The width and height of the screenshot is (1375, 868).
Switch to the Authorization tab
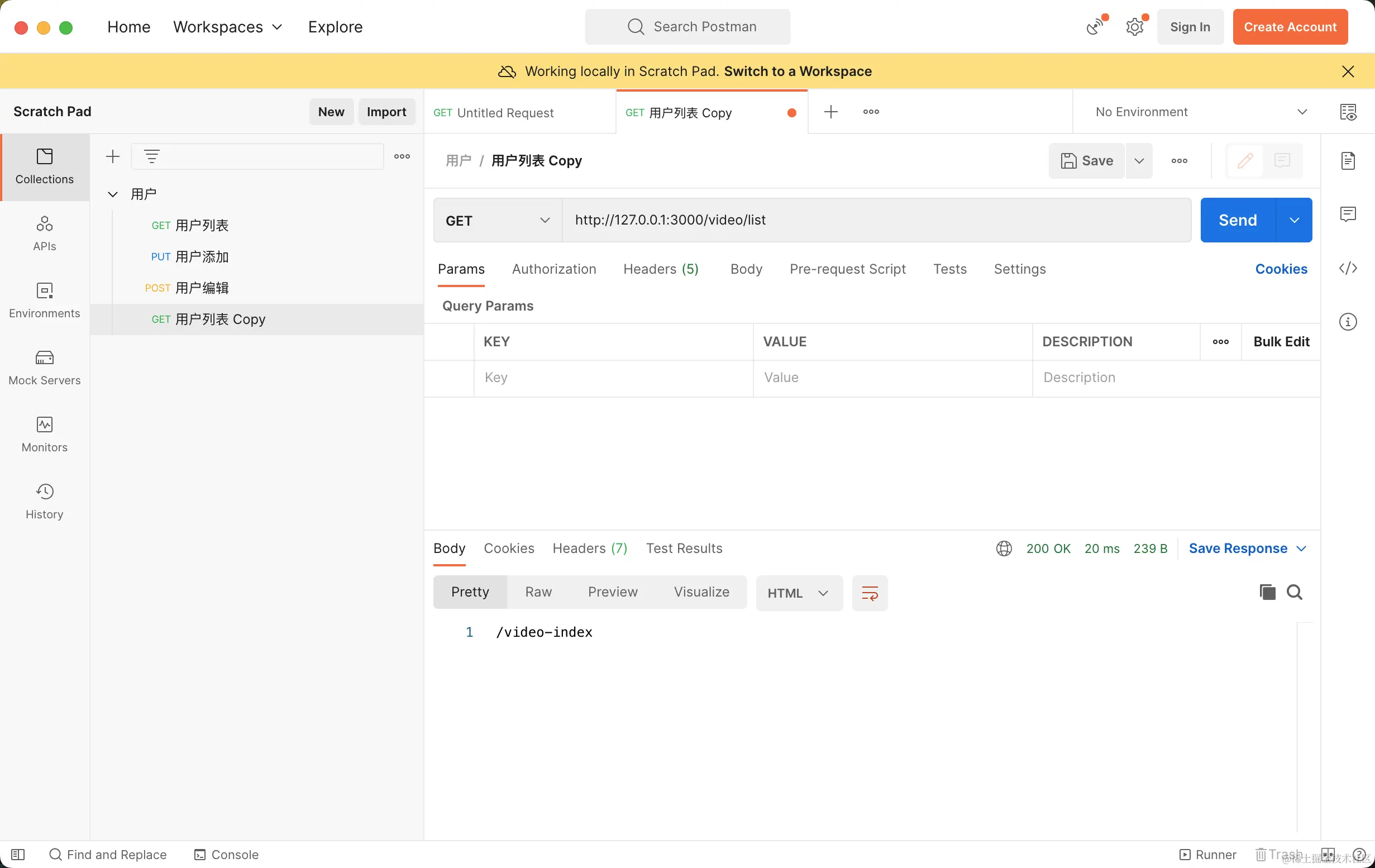click(x=553, y=269)
